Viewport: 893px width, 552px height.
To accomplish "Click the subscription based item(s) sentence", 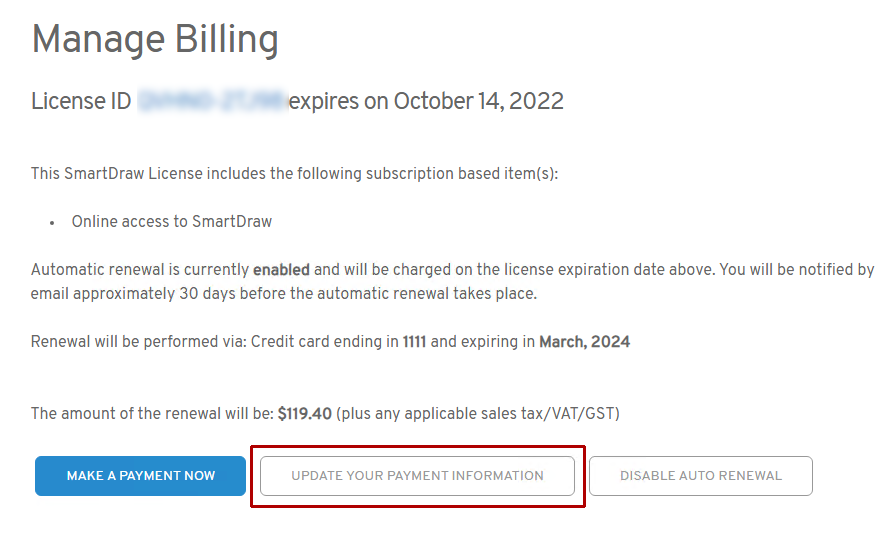I will 294,173.
